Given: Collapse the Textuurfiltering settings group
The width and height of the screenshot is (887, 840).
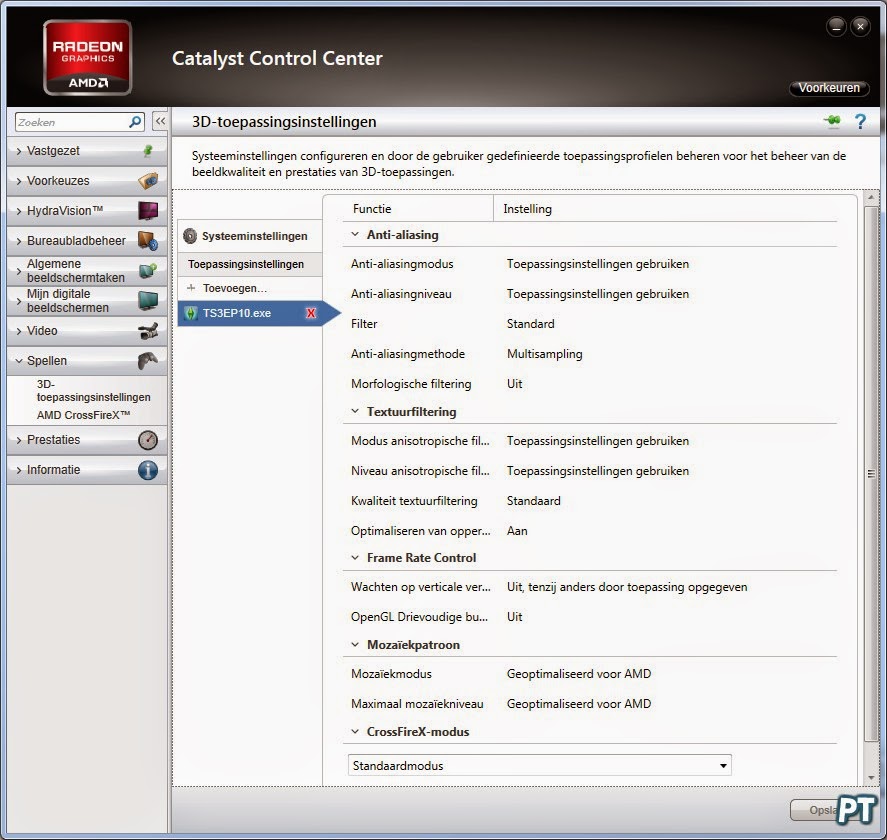Looking at the screenshot, I should click(355, 411).
